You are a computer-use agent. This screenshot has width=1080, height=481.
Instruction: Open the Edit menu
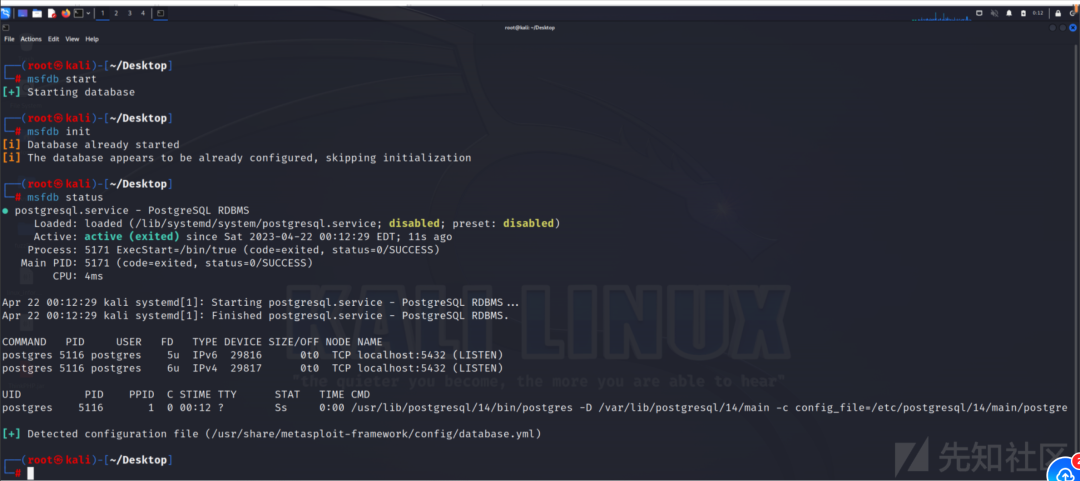(53, 39)
